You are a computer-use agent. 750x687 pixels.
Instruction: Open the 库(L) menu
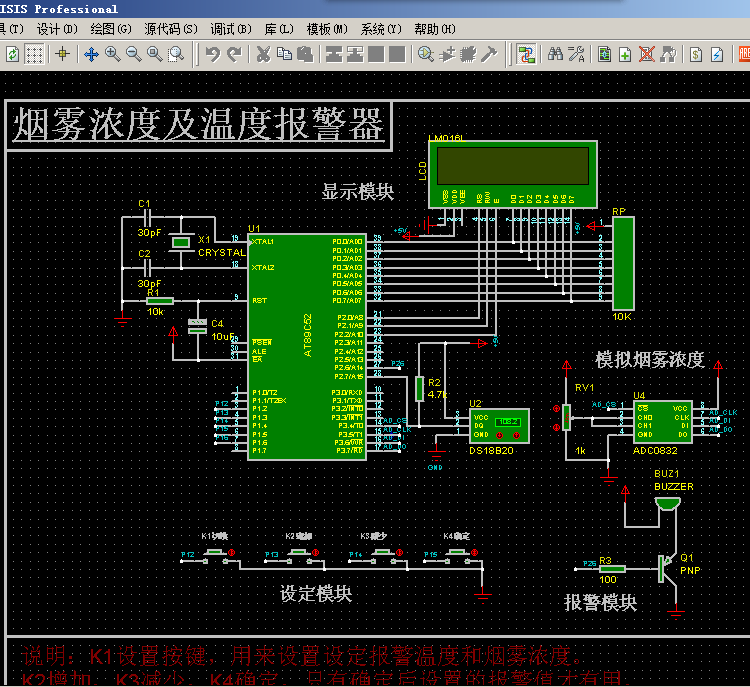tap(279, 29)
